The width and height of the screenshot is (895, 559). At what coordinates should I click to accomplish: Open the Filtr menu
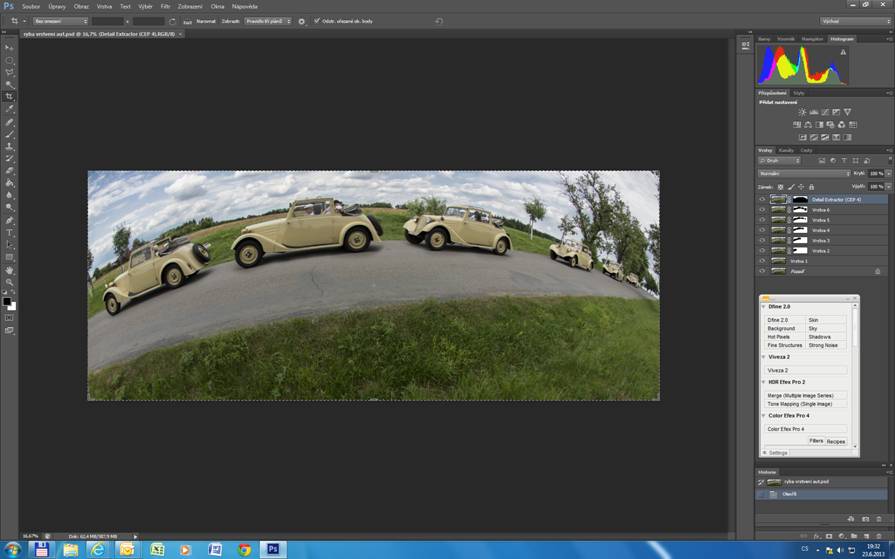point(166,6)
